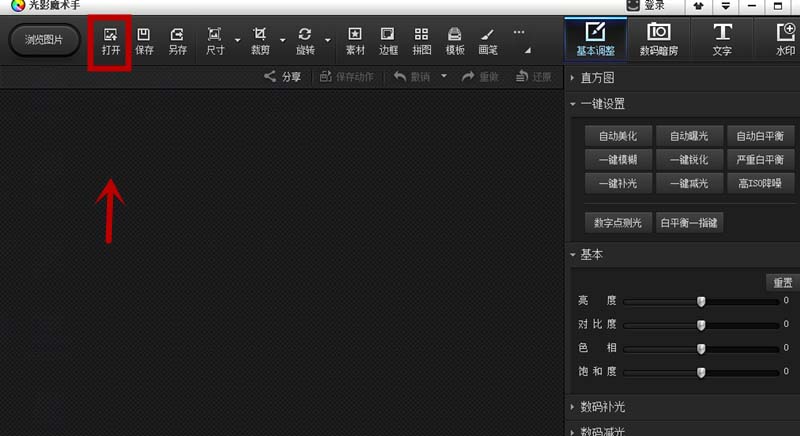Click 高ISO降噪 noise reduction button

(760, 183)
